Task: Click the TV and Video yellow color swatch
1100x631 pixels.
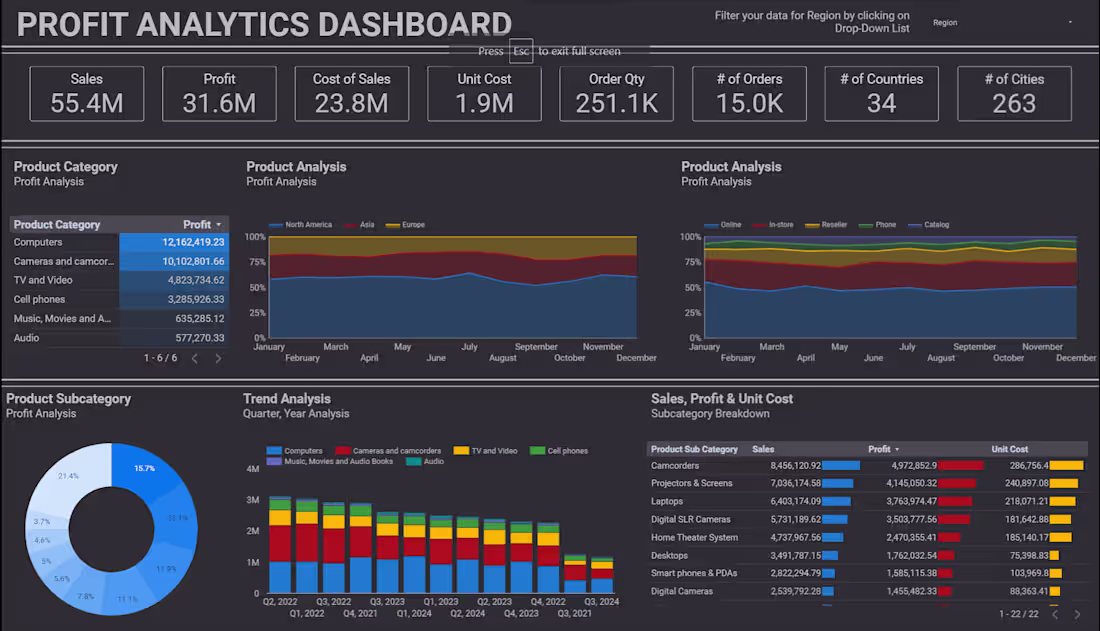Action: tap(460, 450)
